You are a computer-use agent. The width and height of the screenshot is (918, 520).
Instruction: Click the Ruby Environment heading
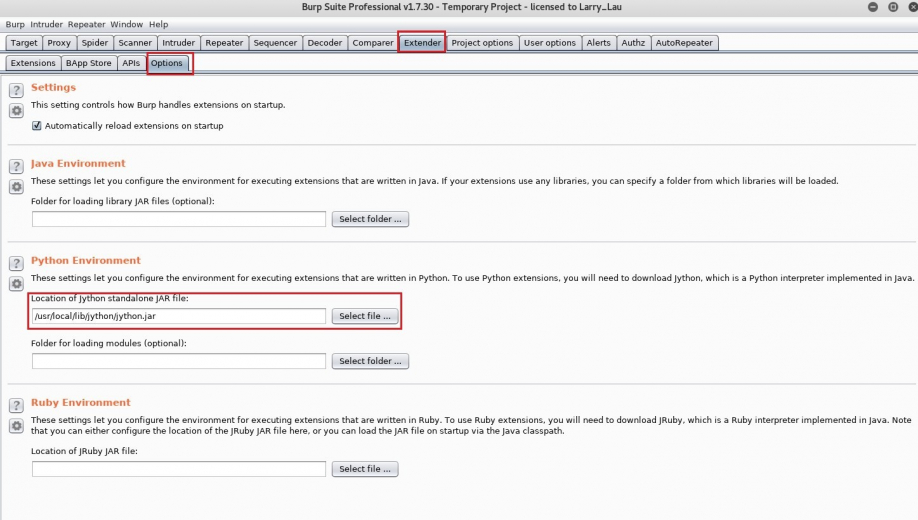point(81,403)
